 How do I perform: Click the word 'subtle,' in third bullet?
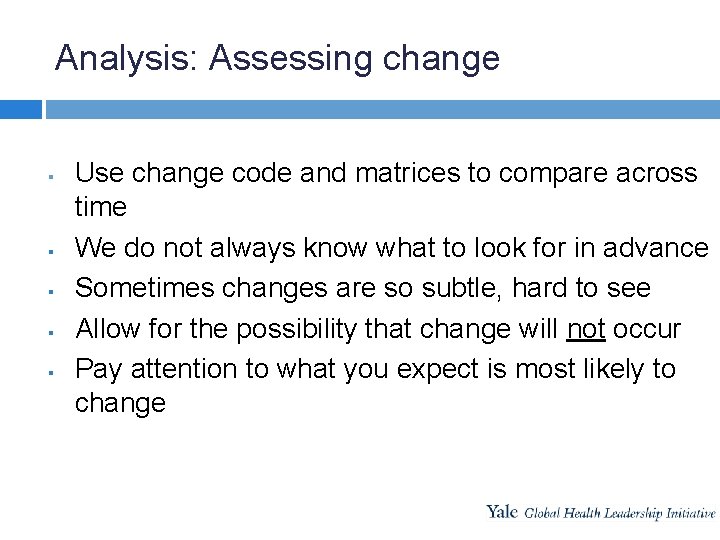click(461, 288)
